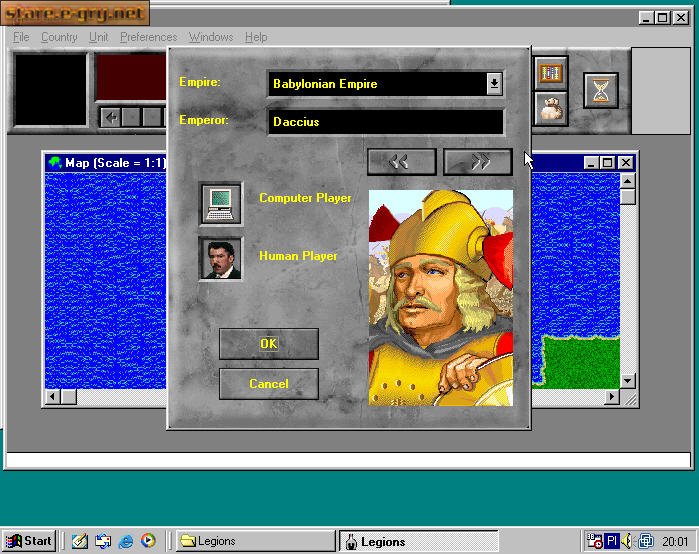Open the Unit menu
699x554 pixels.
click(x=98, y=37)
